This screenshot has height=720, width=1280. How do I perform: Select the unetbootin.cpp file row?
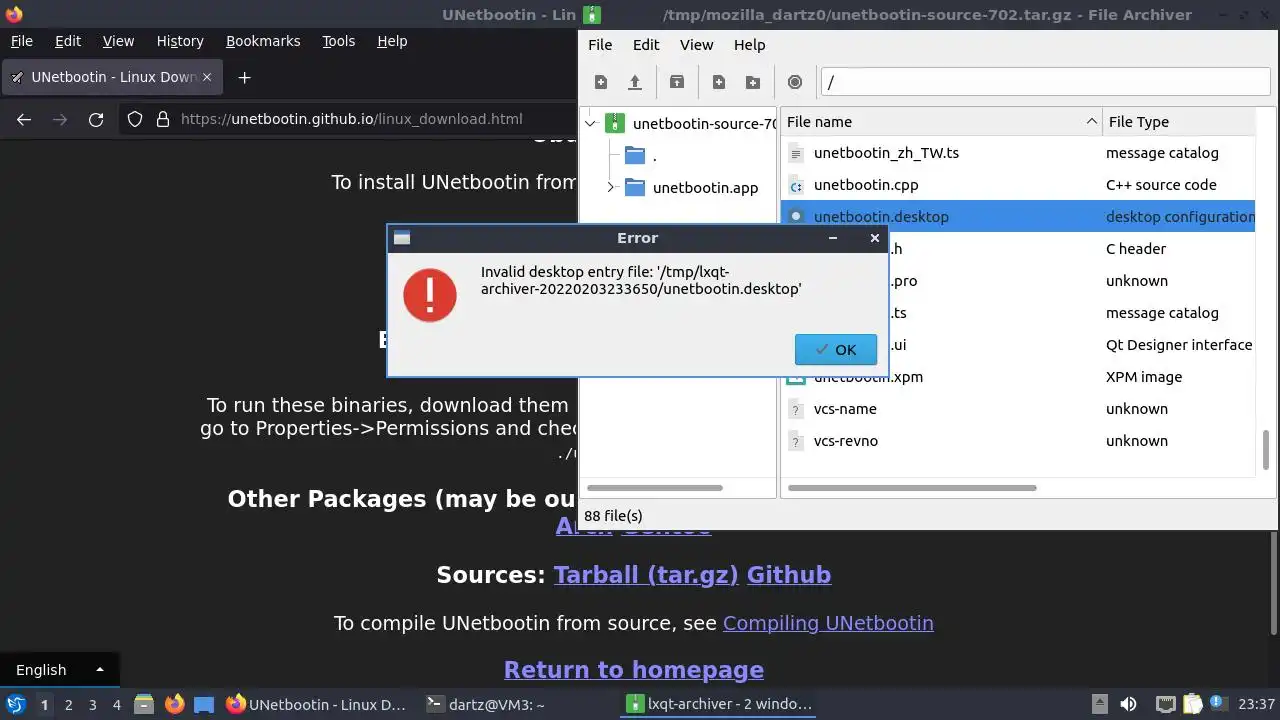pos(1017,185)
